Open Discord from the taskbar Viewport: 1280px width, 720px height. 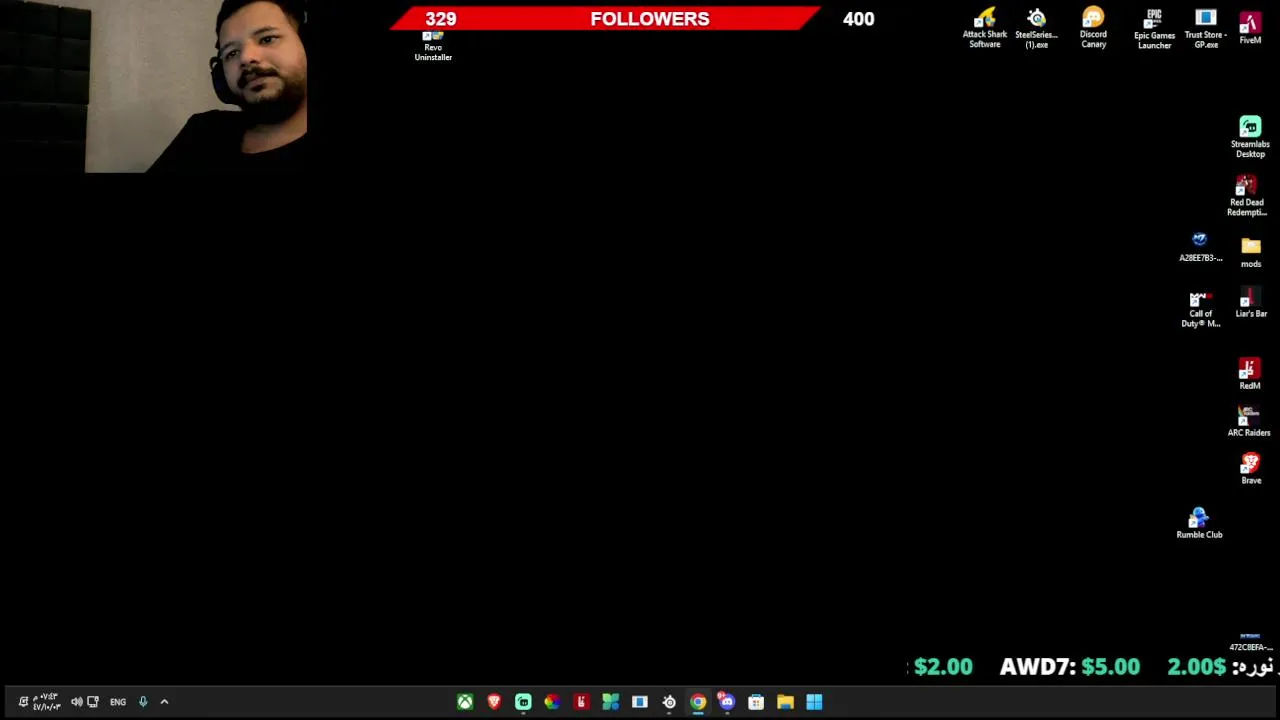(x=727, y=702)
